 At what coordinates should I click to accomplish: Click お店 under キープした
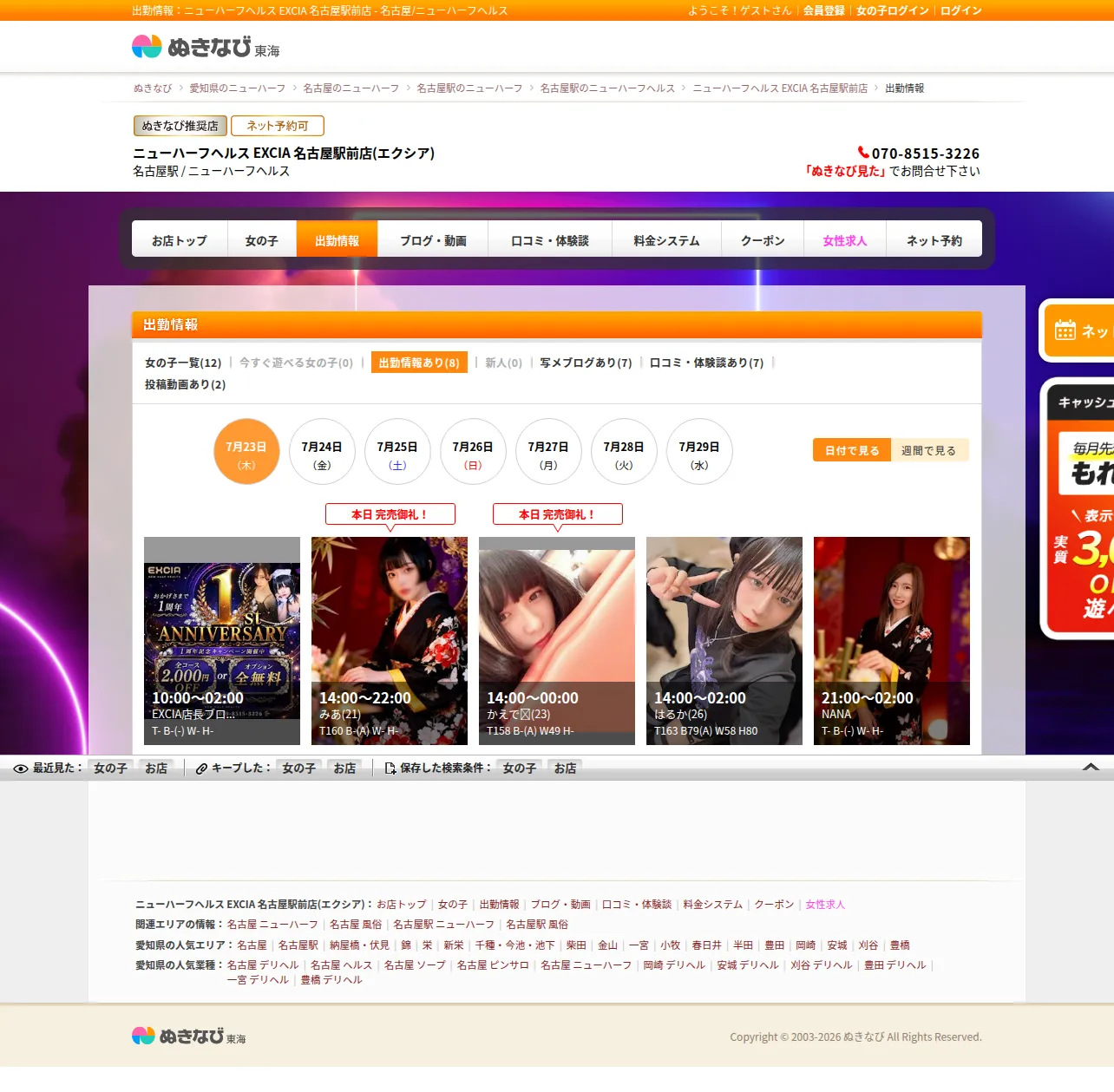pos(345,768)
